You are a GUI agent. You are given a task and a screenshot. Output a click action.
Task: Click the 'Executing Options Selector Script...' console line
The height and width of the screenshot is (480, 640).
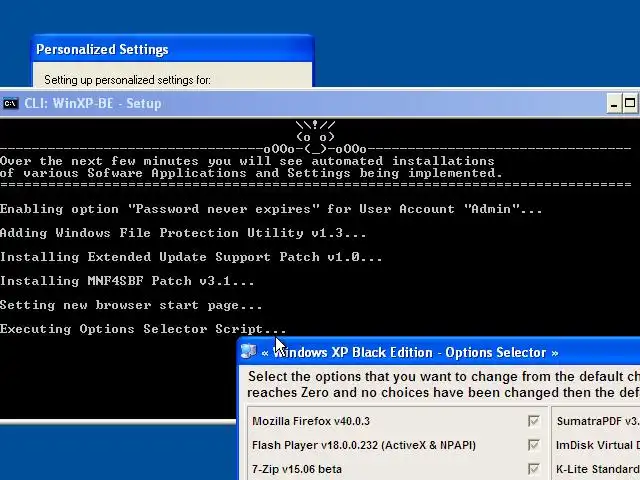[x=143, y=329]
